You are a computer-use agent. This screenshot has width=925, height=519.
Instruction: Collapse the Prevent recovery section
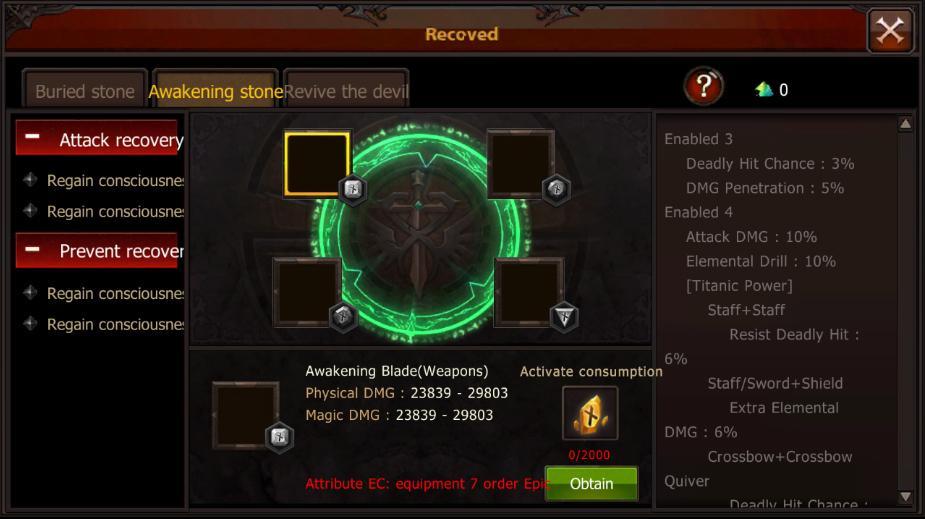(x=32, y=250)
